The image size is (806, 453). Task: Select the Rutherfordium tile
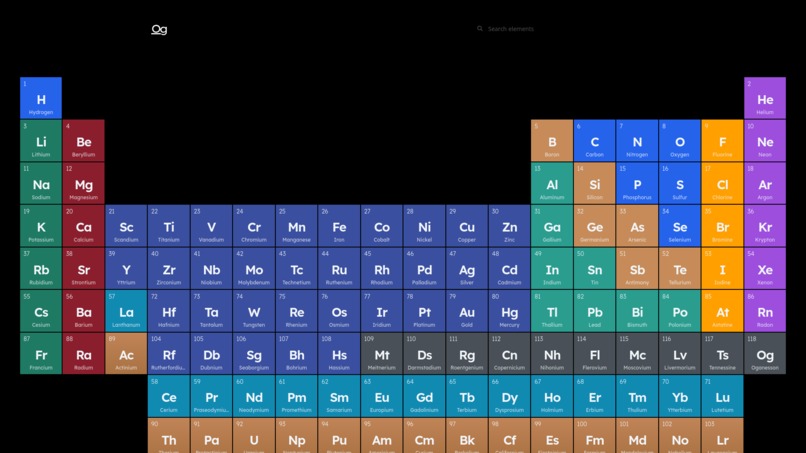point(169,354)
